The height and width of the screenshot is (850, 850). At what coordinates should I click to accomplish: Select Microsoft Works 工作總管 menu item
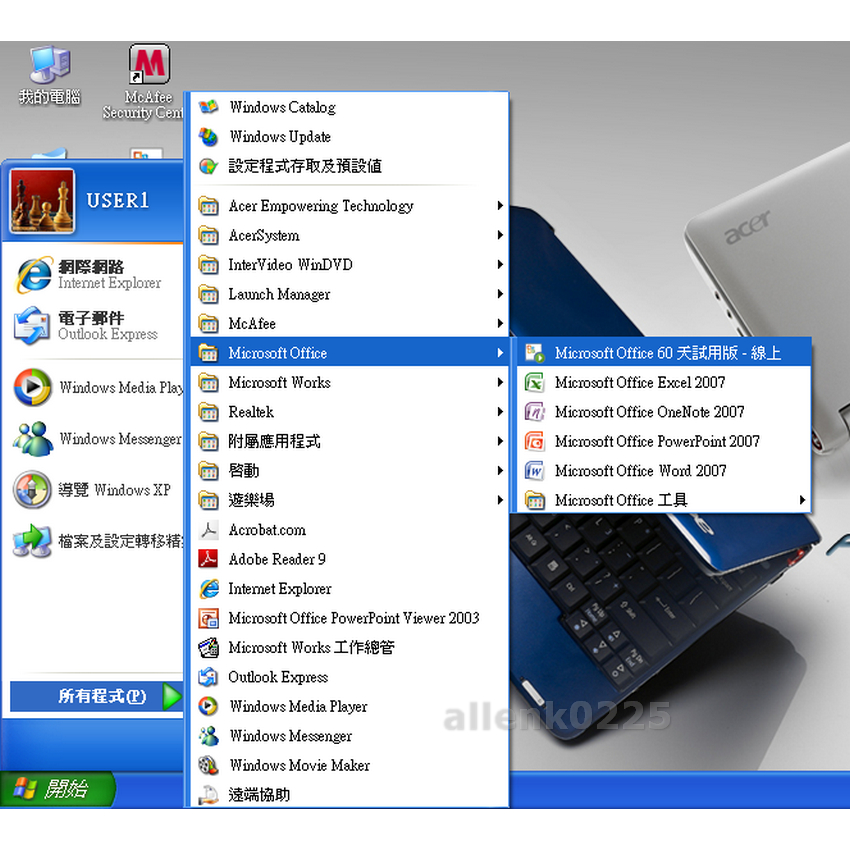point(311,648)
